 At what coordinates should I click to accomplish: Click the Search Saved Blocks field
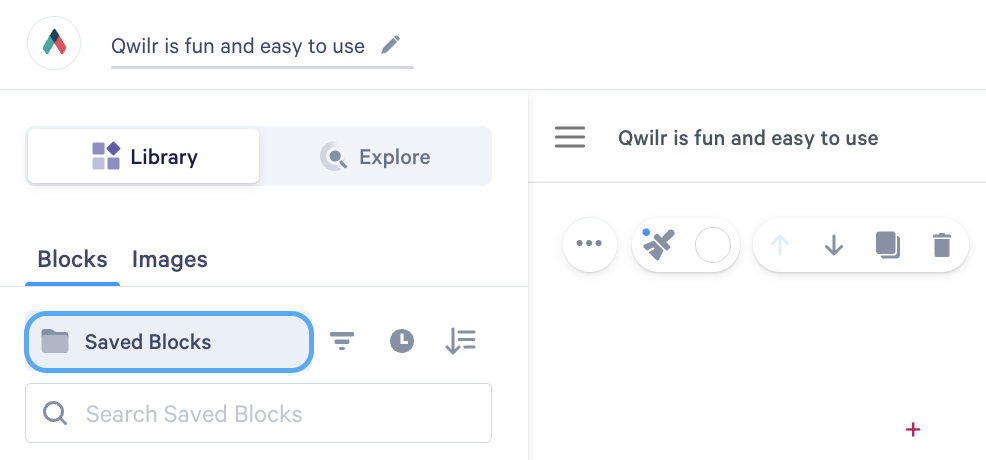258,413
